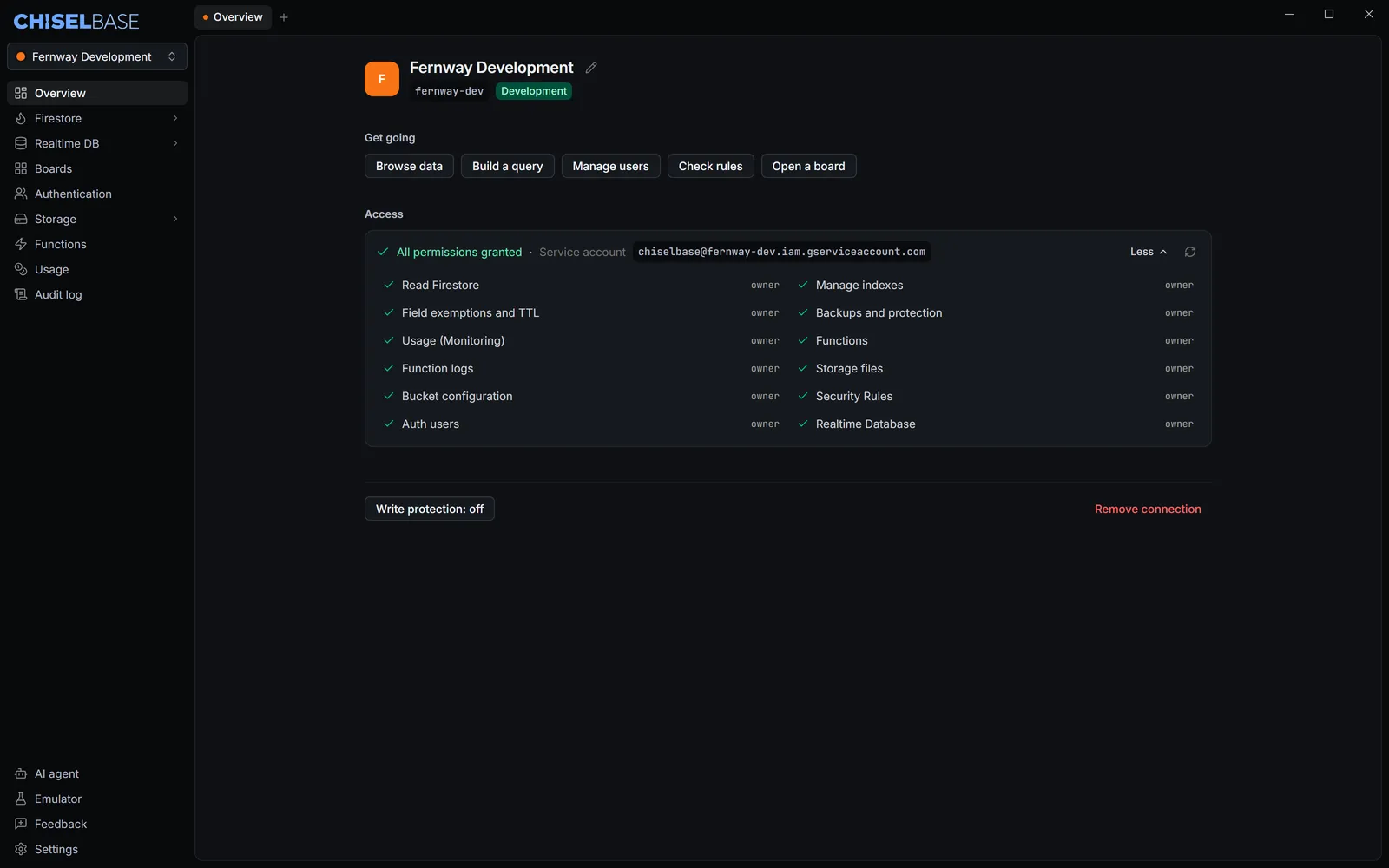The height and width of the screenshot is (868, 1389).
Task: Click the CHISELBASE logo
Action: [x=76, y=22]
